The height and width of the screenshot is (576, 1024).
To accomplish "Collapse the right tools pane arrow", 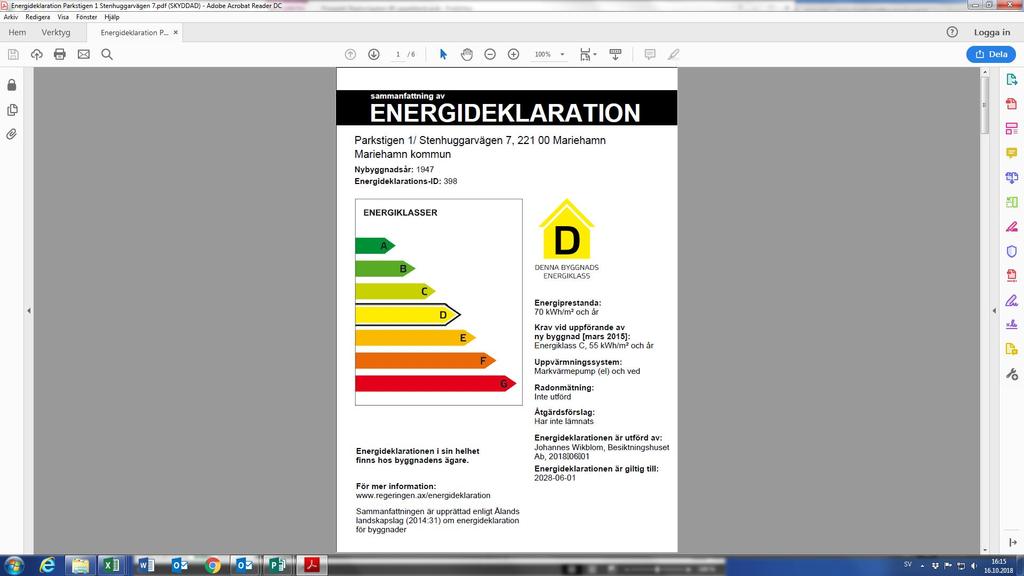I will (994, 311).
